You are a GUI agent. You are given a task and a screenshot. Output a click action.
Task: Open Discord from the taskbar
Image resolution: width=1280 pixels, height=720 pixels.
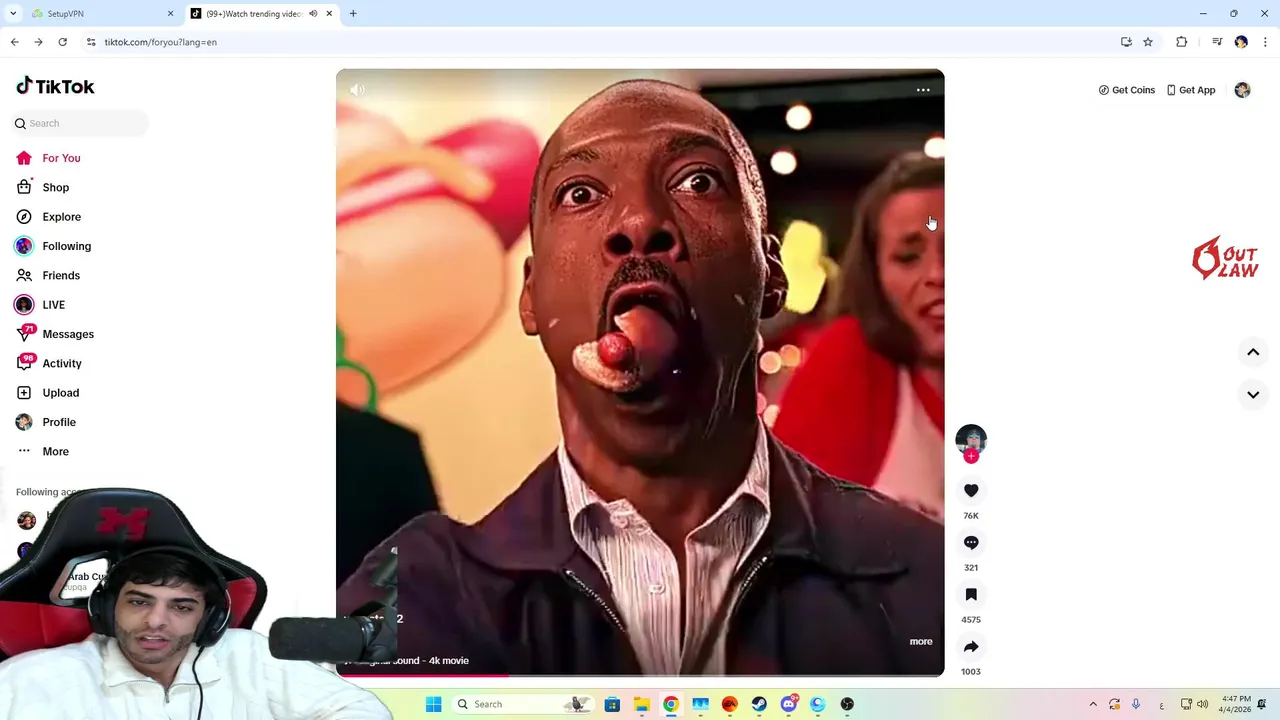(789, 704)
